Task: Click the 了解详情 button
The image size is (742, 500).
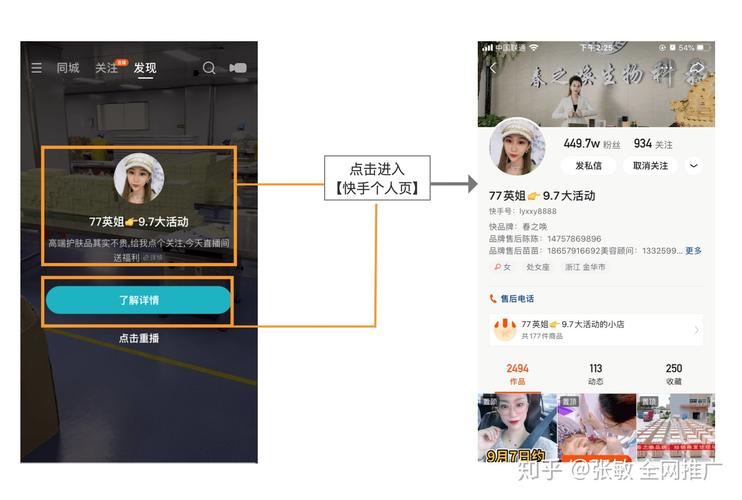Action: click(x=138, y=300)
